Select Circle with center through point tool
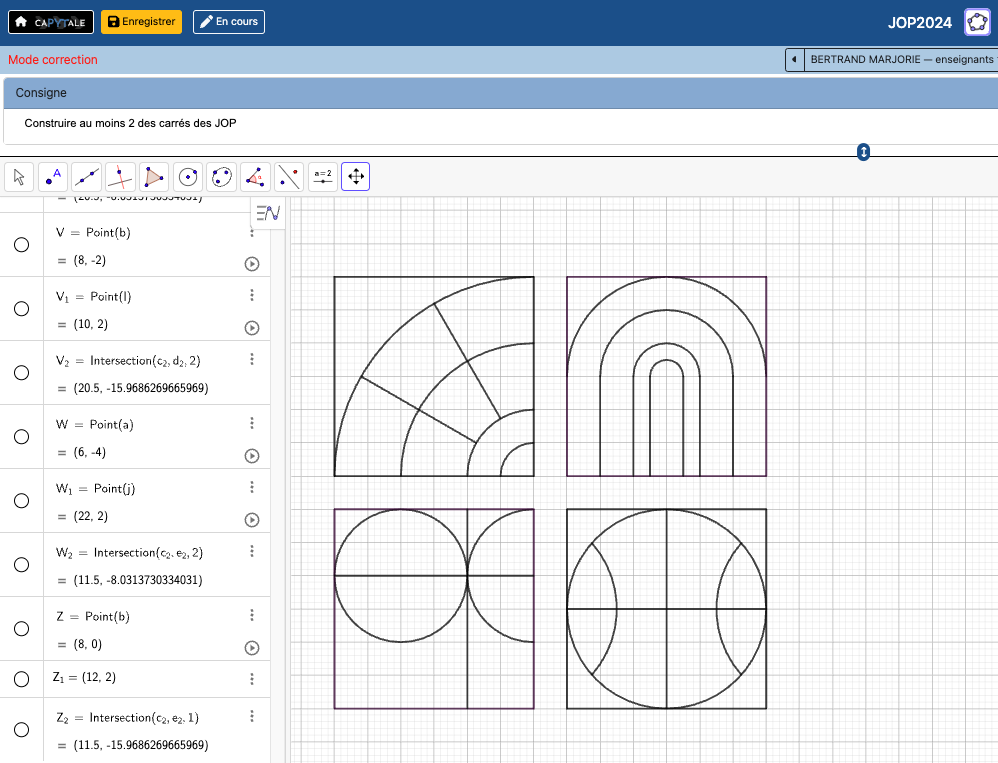Image resolution: width=998 pixels, height=763 pixels. 188,177
